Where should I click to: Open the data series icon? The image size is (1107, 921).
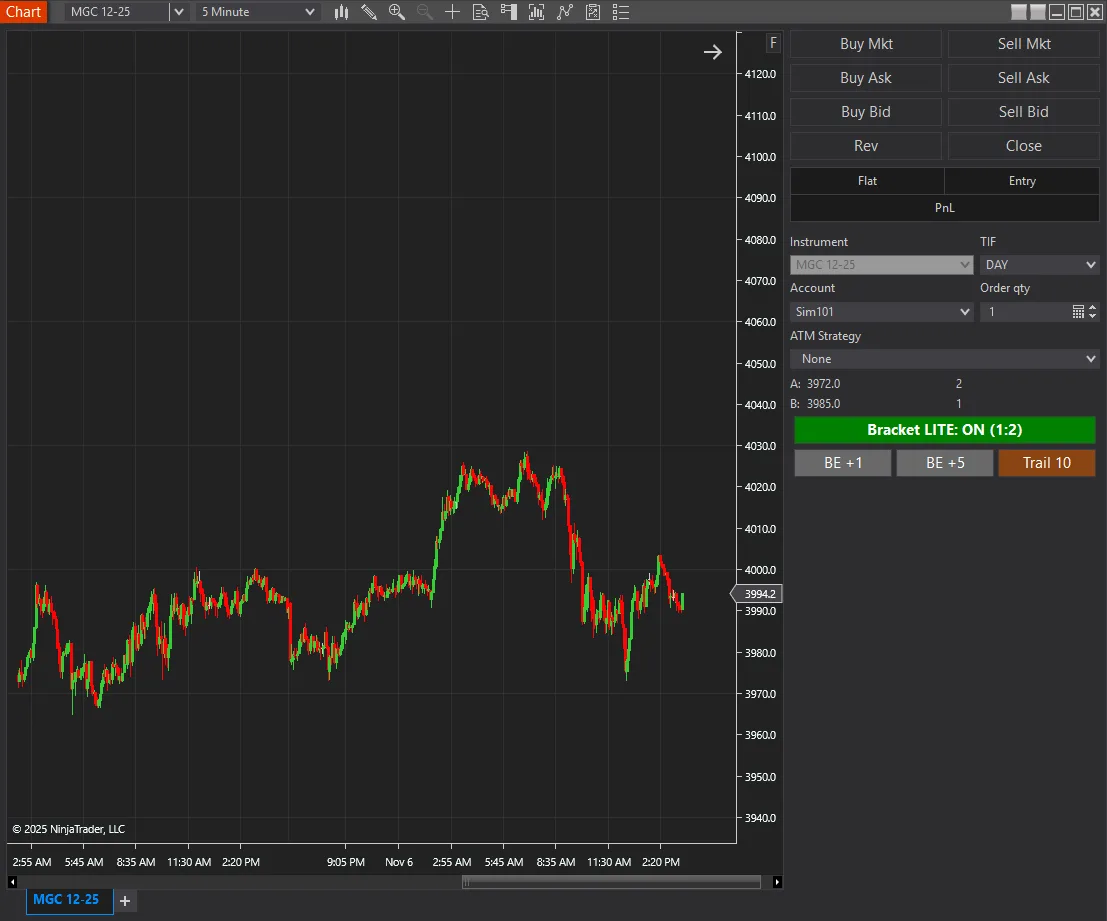[x=537, y=12]
